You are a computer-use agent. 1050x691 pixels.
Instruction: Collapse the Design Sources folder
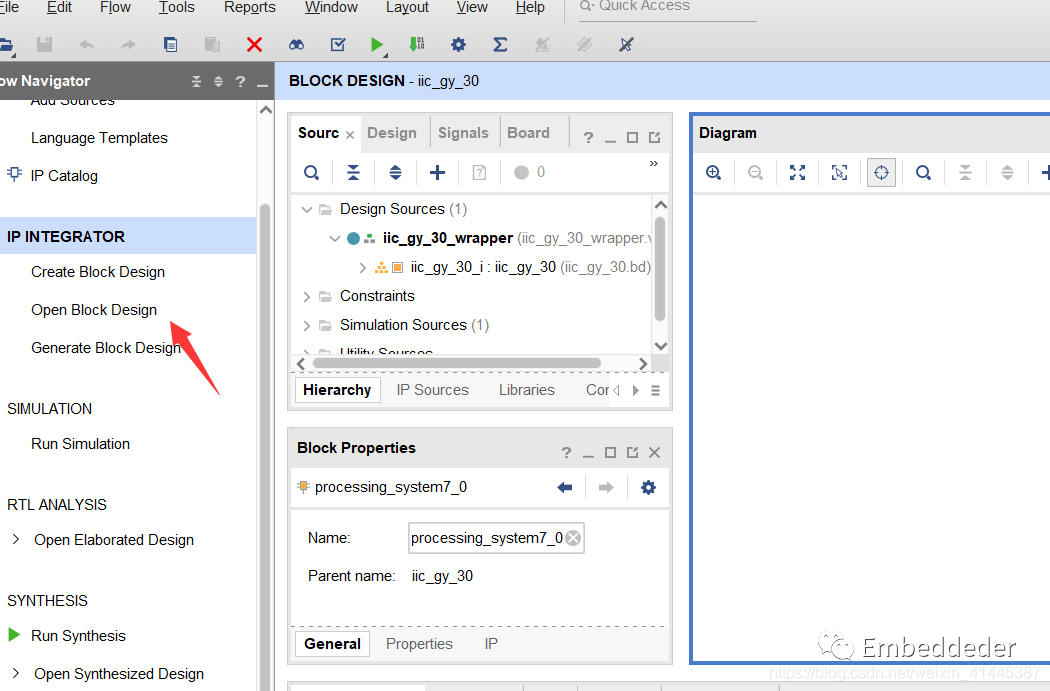(307, 209)
